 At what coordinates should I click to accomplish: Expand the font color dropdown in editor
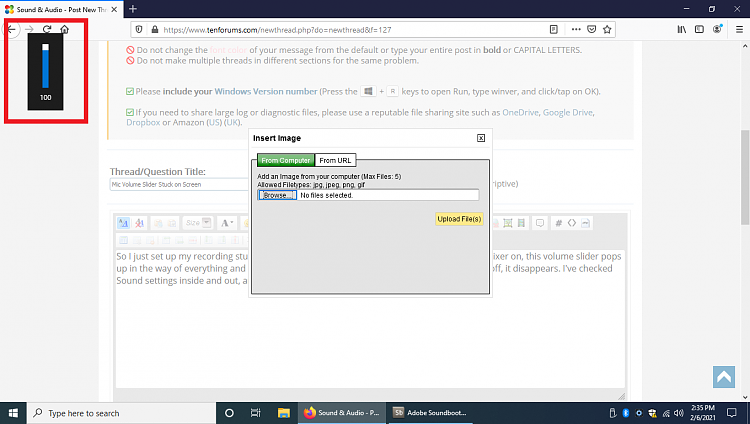click(x=229, y=223)
